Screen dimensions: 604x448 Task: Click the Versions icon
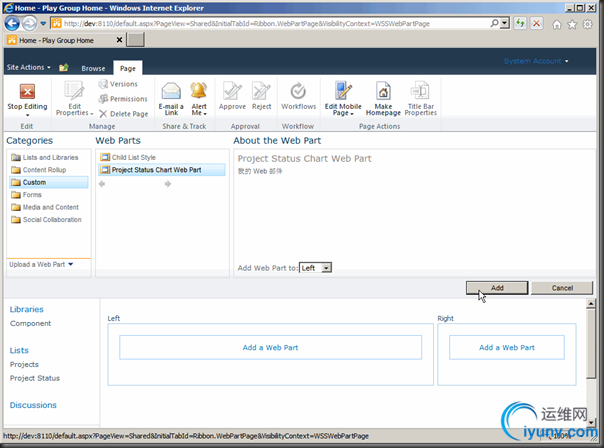[x=103, y=84]
